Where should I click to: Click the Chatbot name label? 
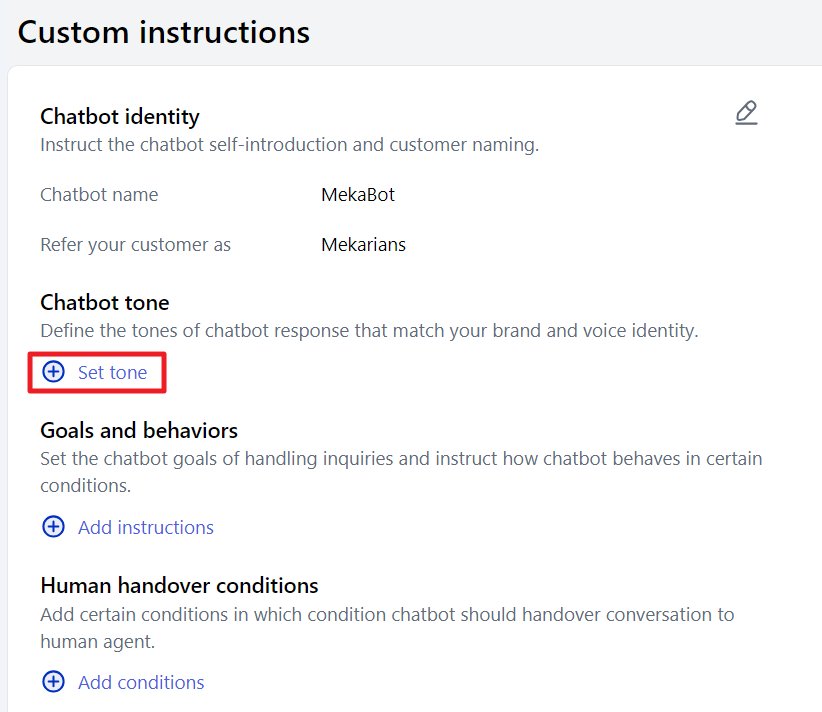pyautogui.click(x=99, y=195)
